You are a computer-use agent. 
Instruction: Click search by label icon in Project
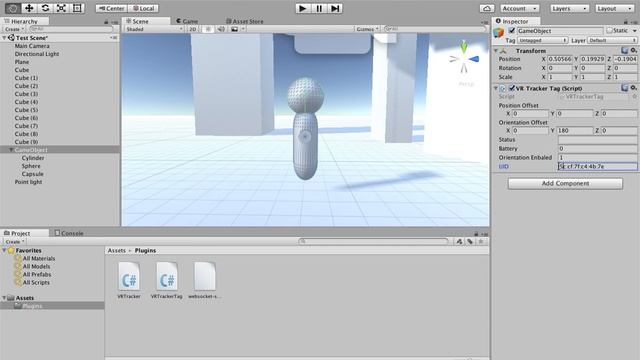click(470, 242)
